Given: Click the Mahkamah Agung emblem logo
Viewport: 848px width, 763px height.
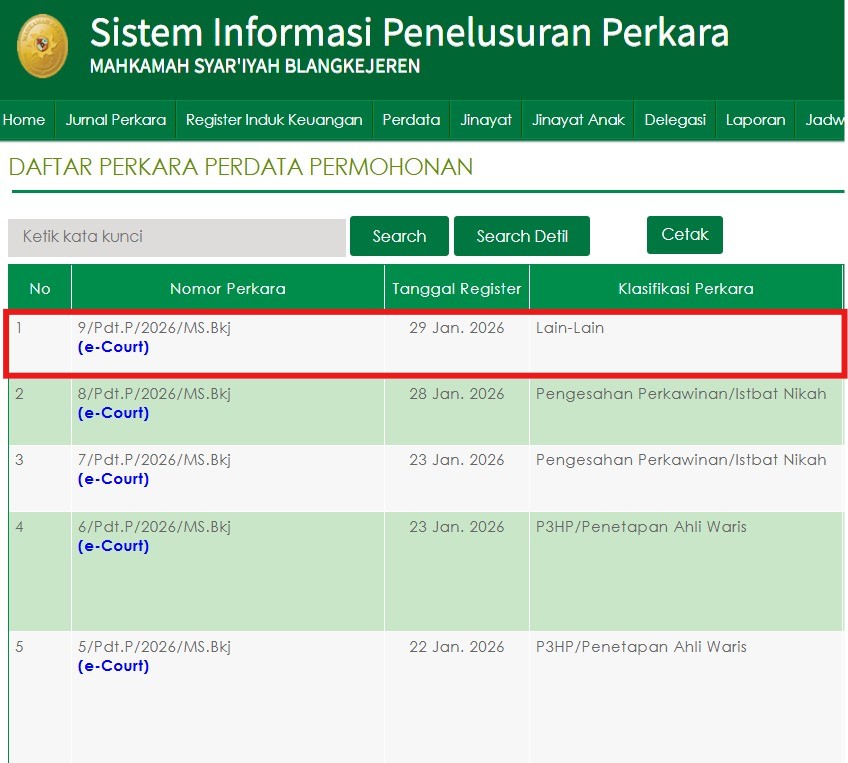Looking at the screenshot, I should pos(43,46).
